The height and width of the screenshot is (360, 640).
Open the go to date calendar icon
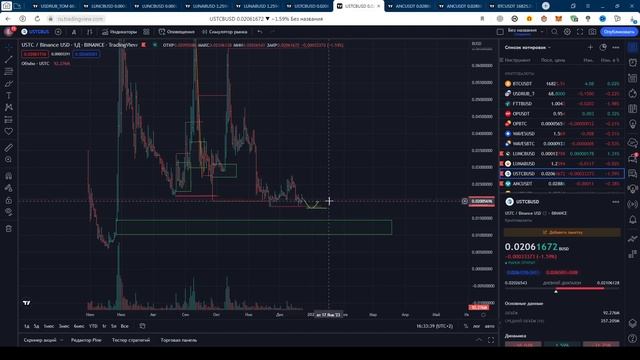pyautogui.click(x=142, y=326)
